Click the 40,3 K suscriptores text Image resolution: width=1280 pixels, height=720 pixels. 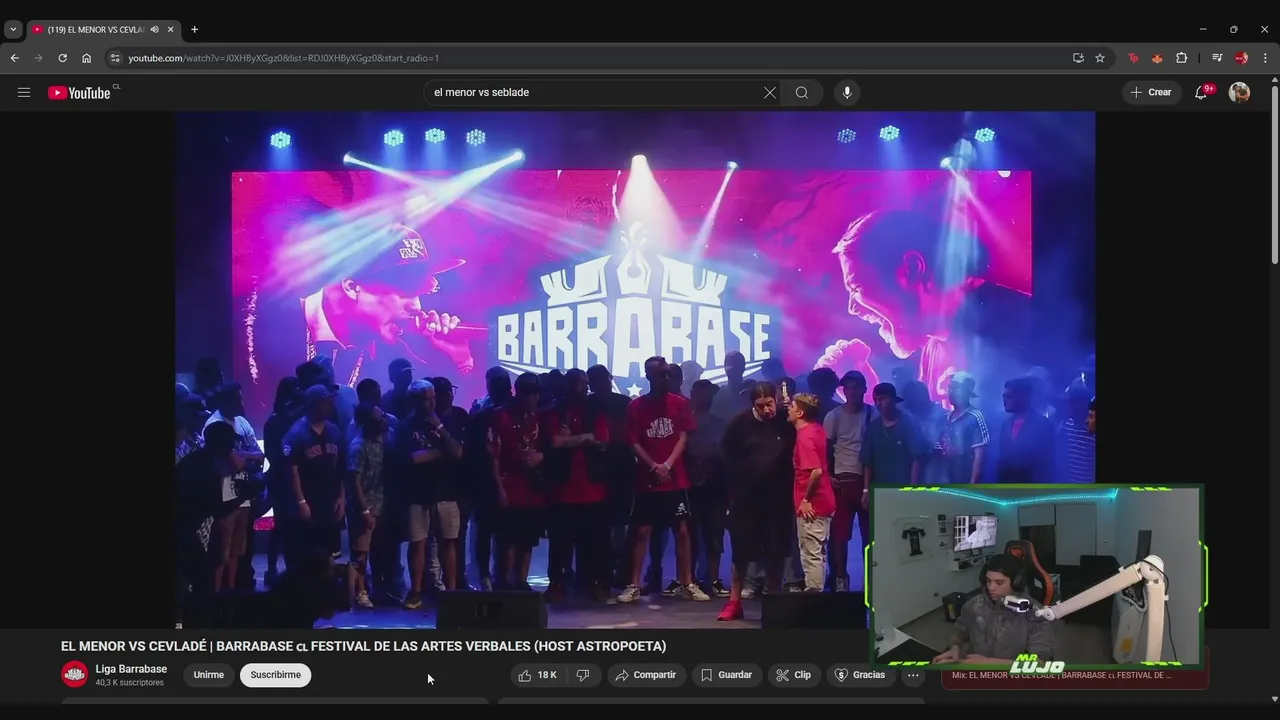point(130,683)
